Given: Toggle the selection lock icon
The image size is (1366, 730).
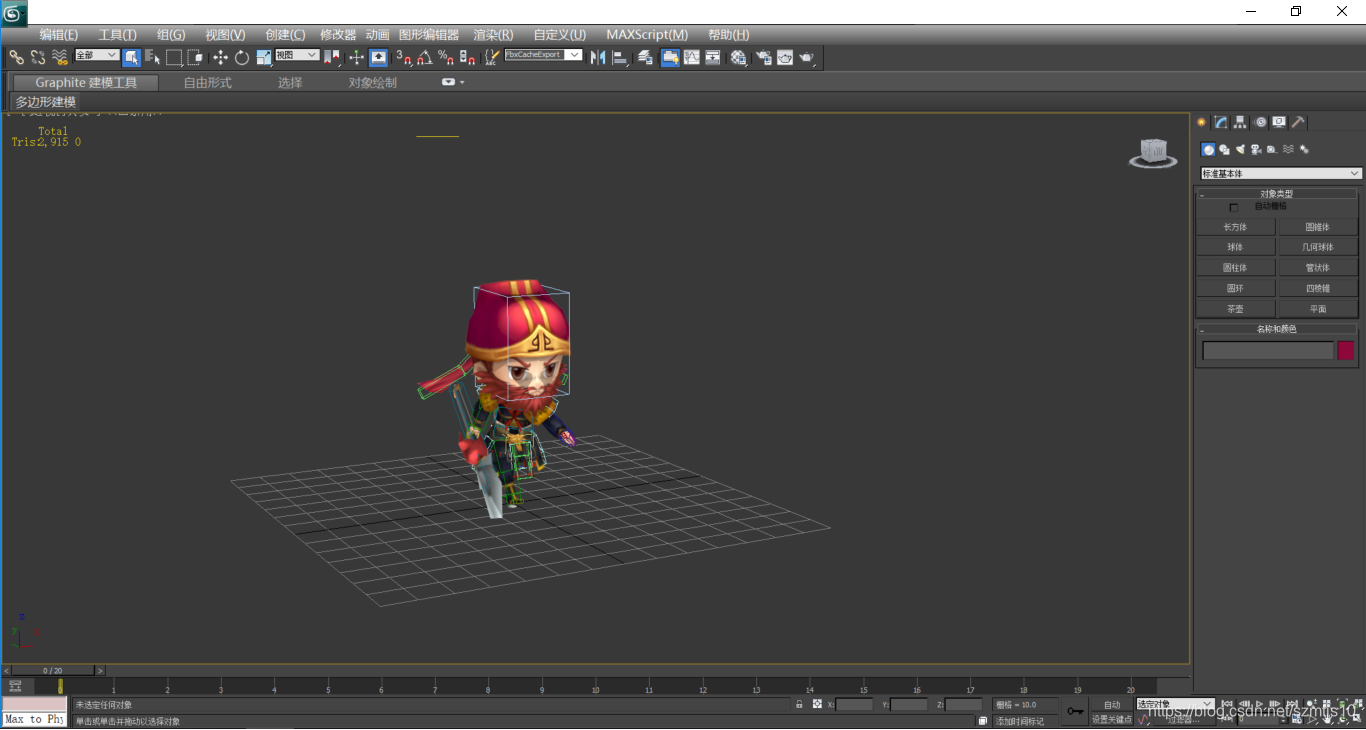Looking at the screenshot, I should coord(799,705).
